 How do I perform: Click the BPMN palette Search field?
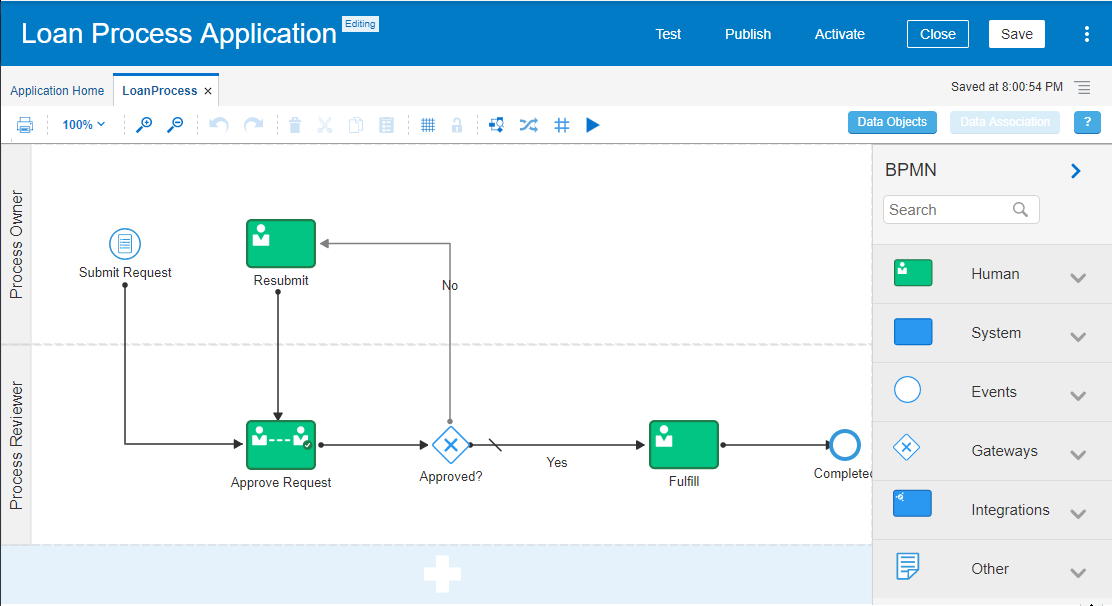pyautogui.click(x=961, y=210)
